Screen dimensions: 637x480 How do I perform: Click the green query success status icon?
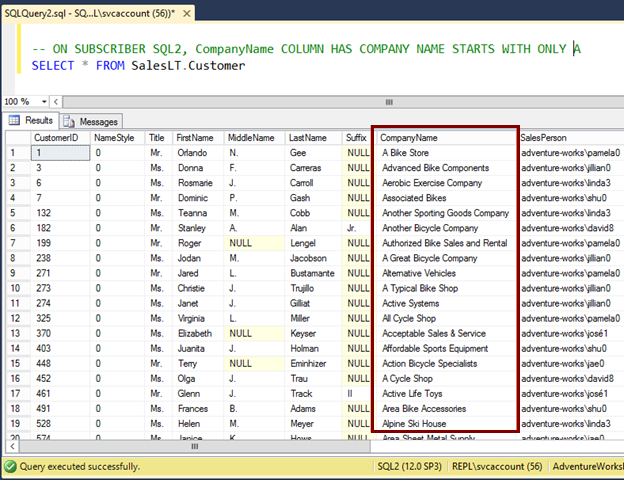coord(10,467)
